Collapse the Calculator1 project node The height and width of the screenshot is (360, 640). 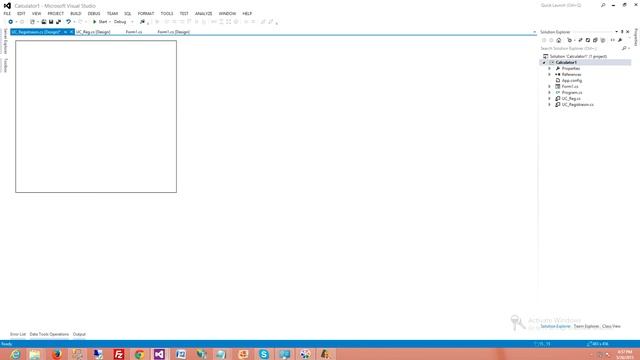(544, 62)
